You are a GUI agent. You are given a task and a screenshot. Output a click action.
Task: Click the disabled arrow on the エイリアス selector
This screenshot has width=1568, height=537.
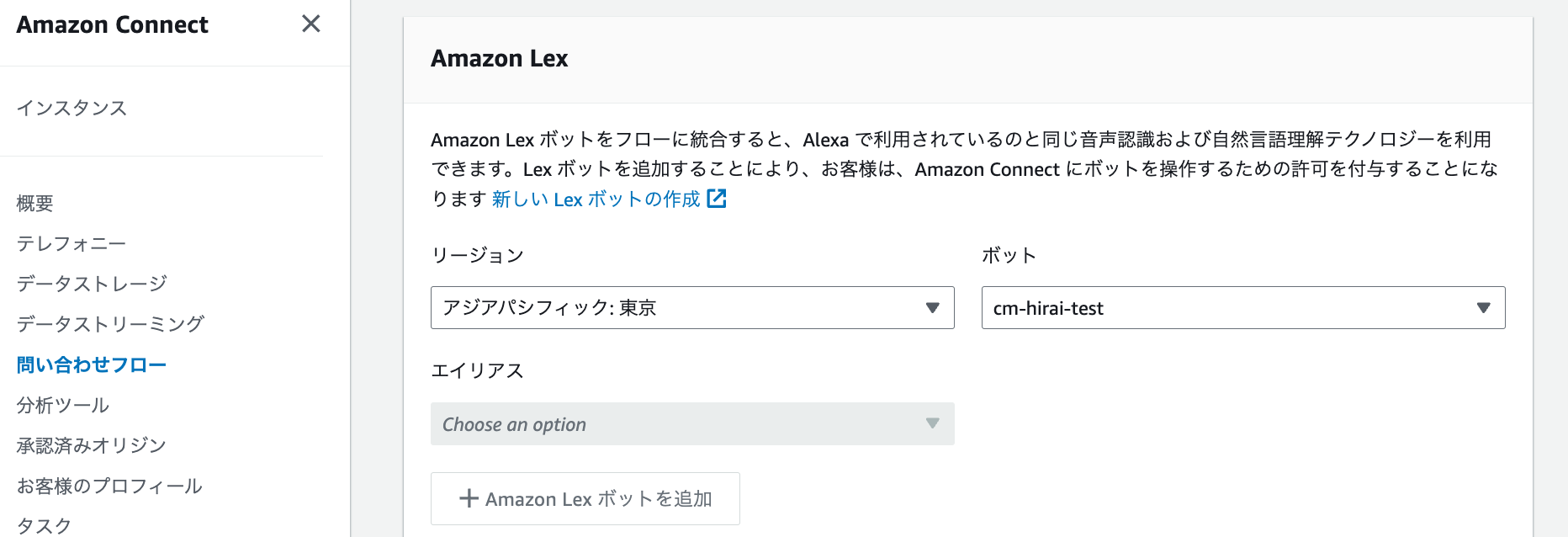tap(932, 424)
